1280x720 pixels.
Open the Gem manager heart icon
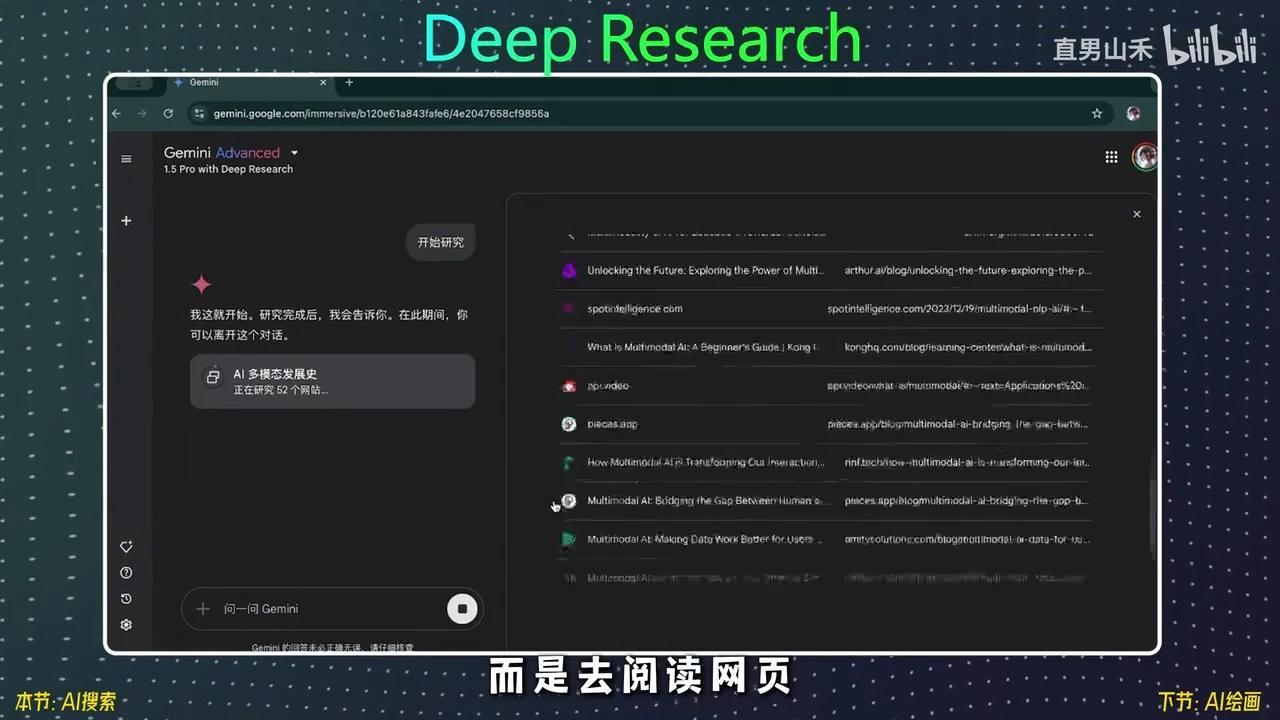click(x=126, y=547)
